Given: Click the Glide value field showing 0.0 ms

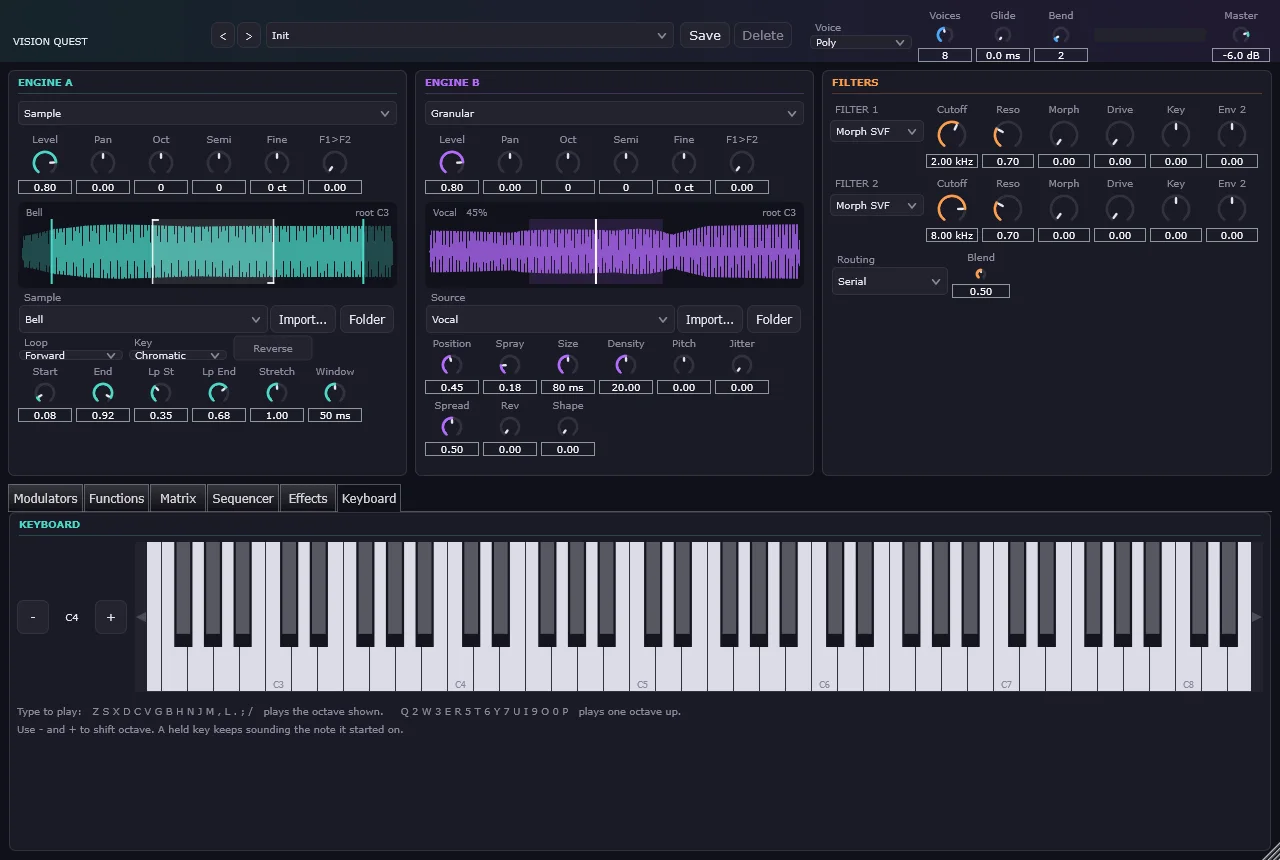Looking at the screenshot, I should [x=1003, y=56].
